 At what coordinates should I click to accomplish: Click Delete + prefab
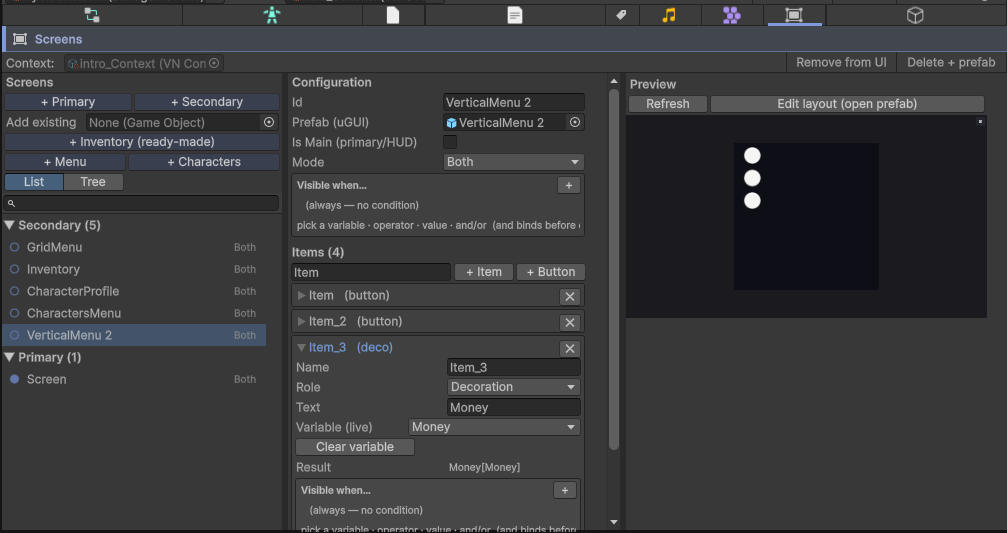click(x=951, y=62)
